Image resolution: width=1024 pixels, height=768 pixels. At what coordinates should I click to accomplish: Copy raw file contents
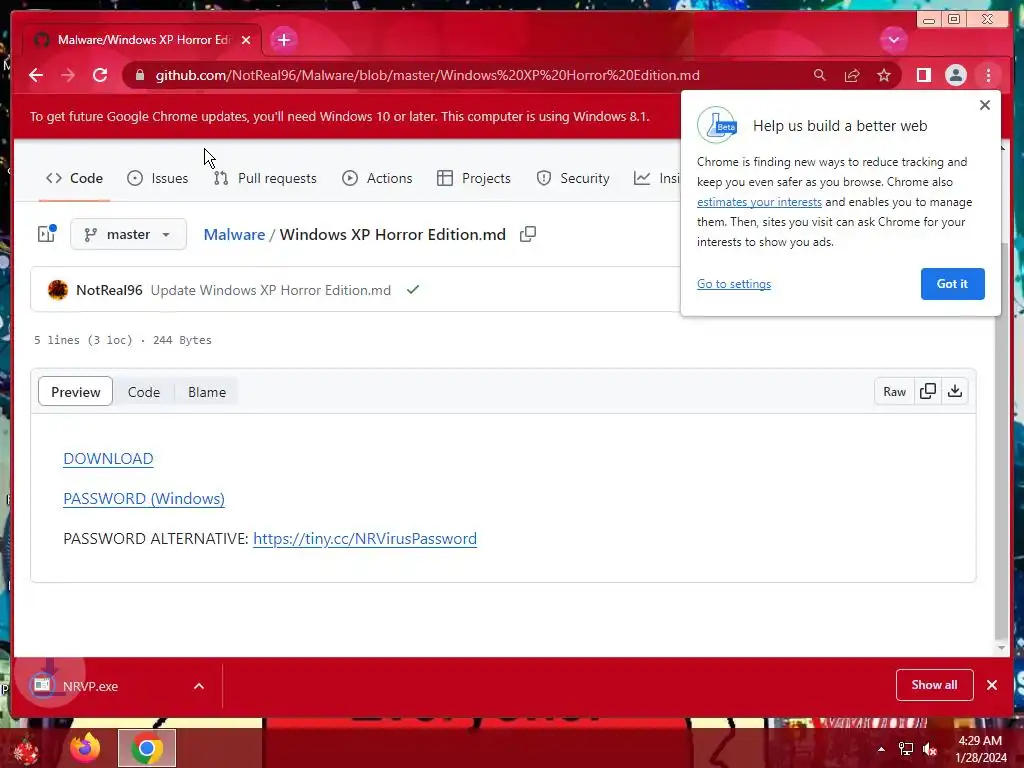coord(928,391)
